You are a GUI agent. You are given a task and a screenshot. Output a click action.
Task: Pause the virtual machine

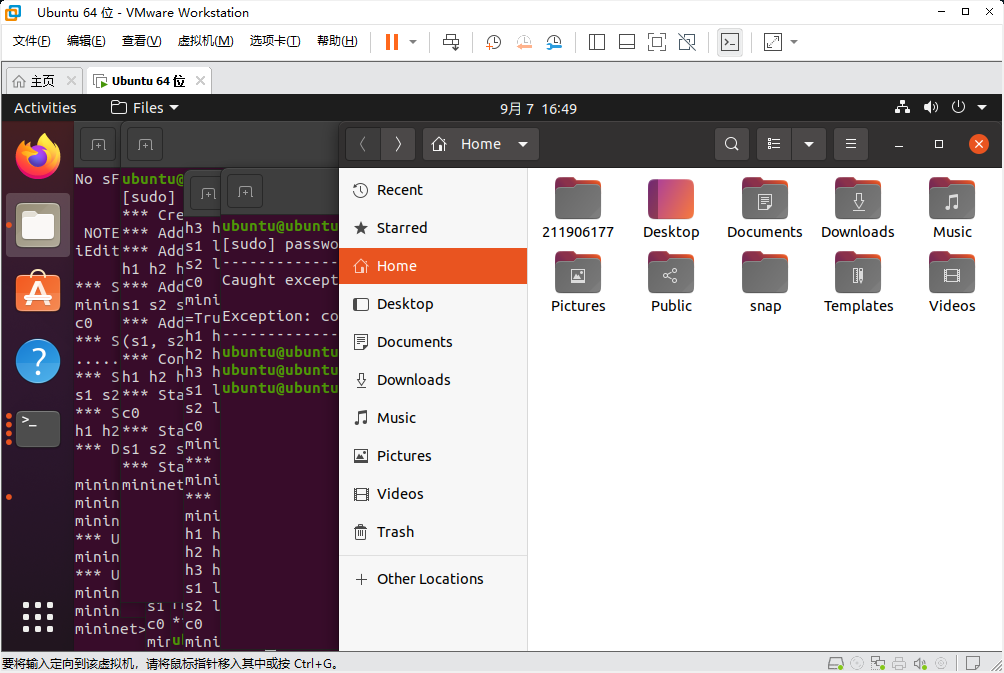(x=391, y=42)
